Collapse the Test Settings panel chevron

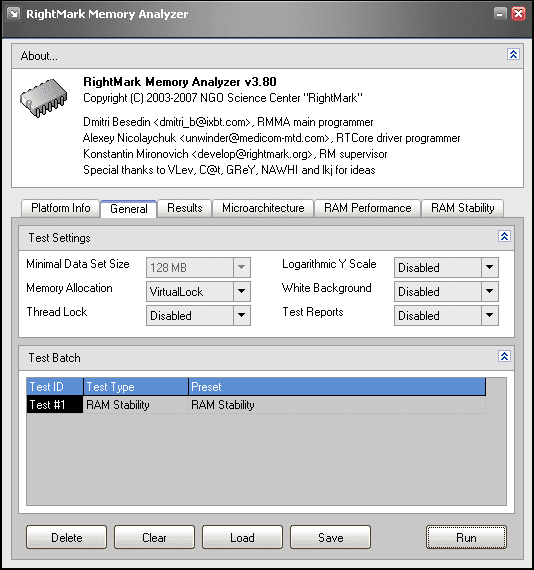[504, 237]
